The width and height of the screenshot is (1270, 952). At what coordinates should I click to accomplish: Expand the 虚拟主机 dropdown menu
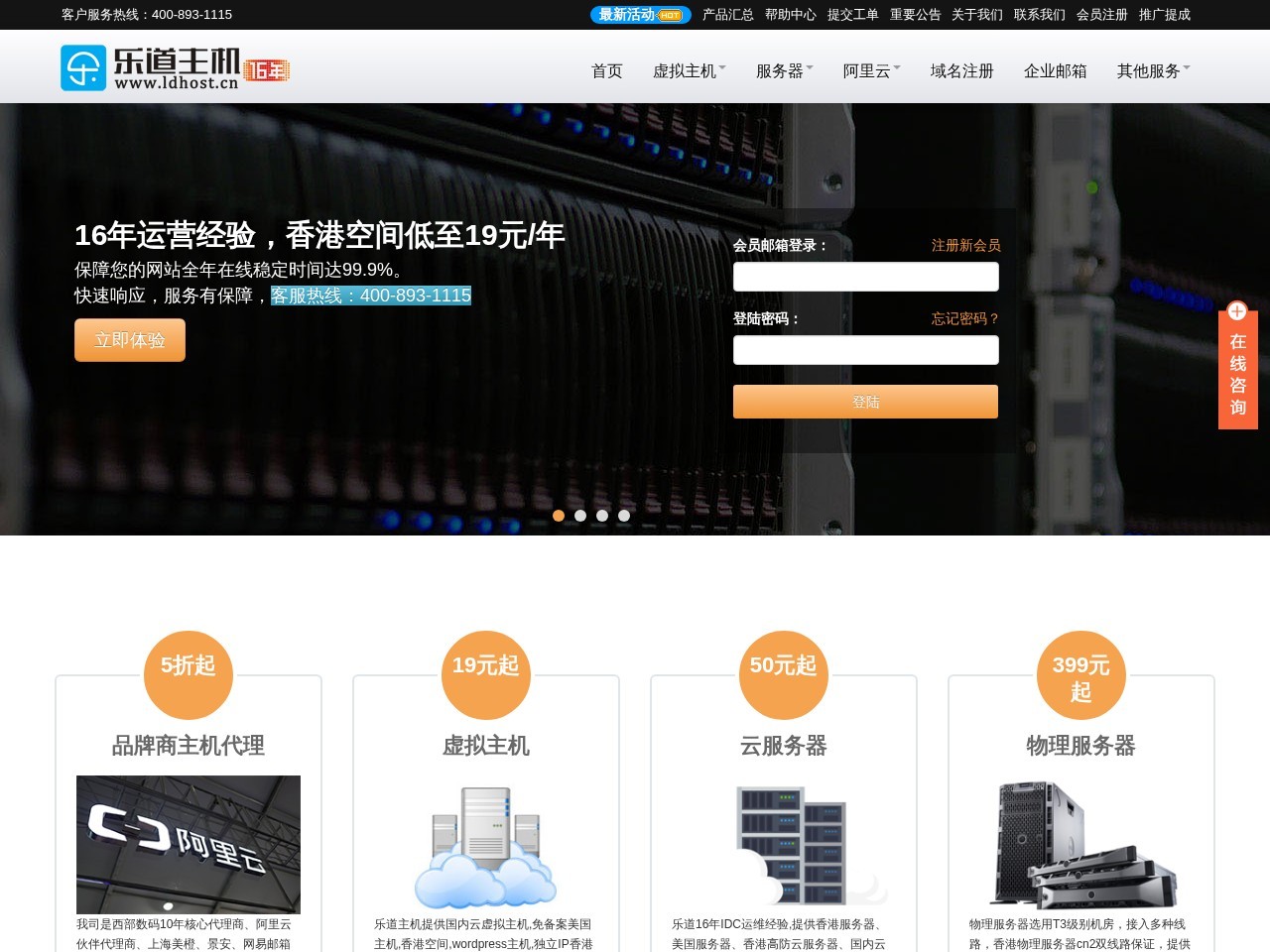point(689,71)
